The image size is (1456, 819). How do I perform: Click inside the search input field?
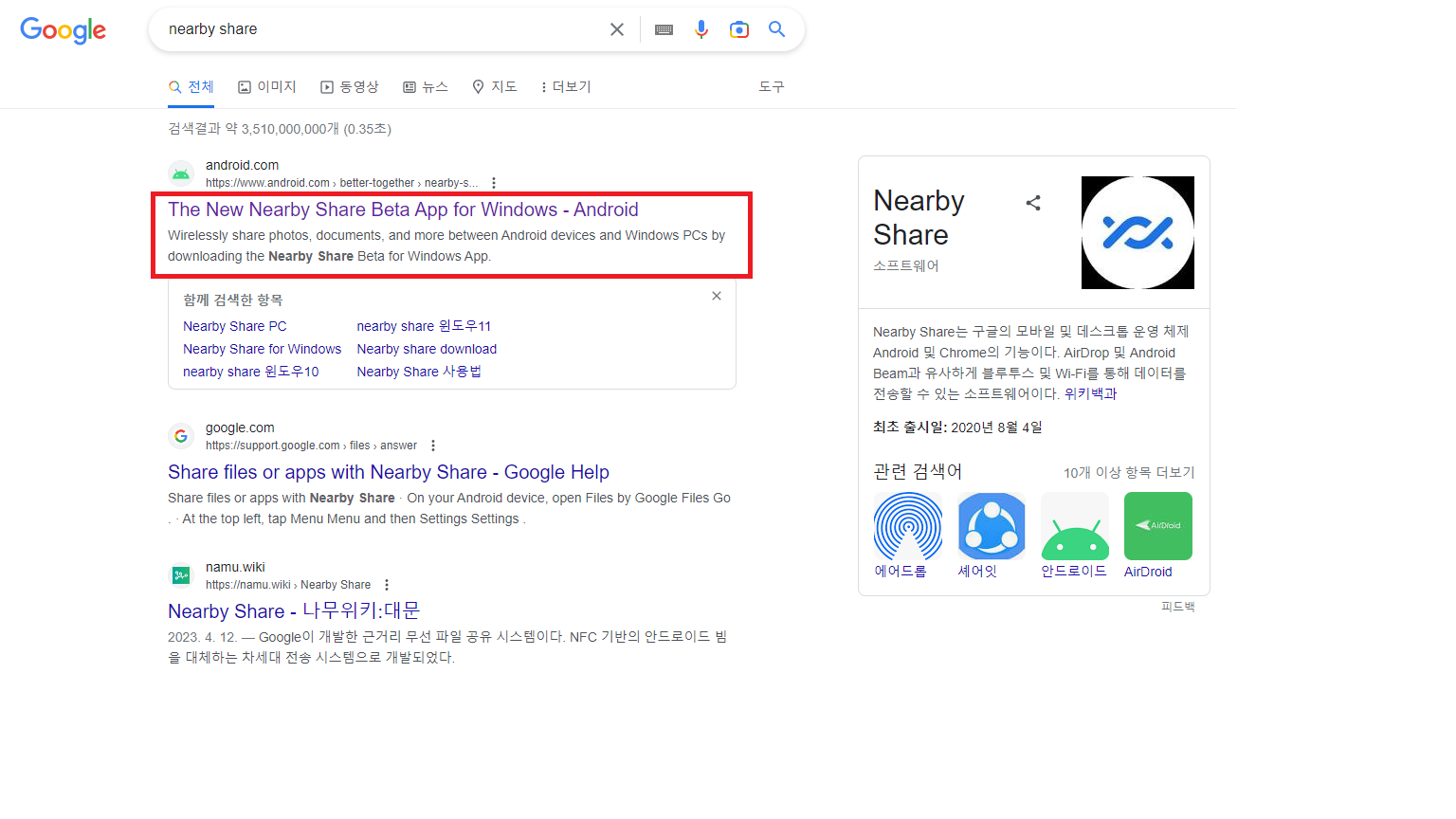coord(379,29)
